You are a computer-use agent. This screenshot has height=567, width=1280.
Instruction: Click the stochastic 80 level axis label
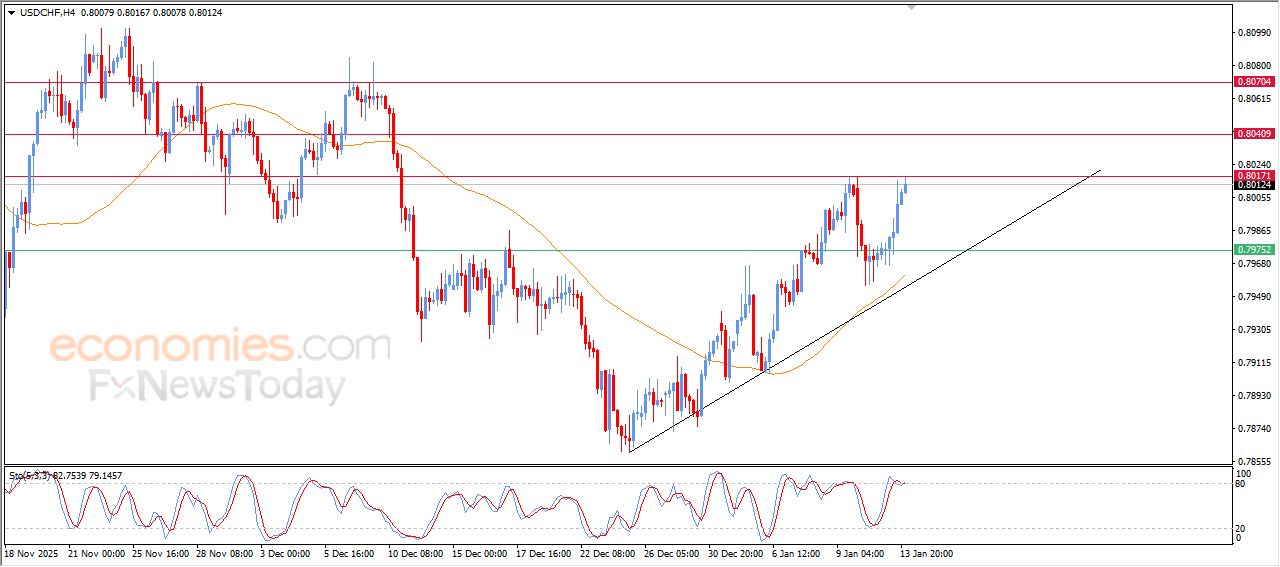tap(1242, 484)
